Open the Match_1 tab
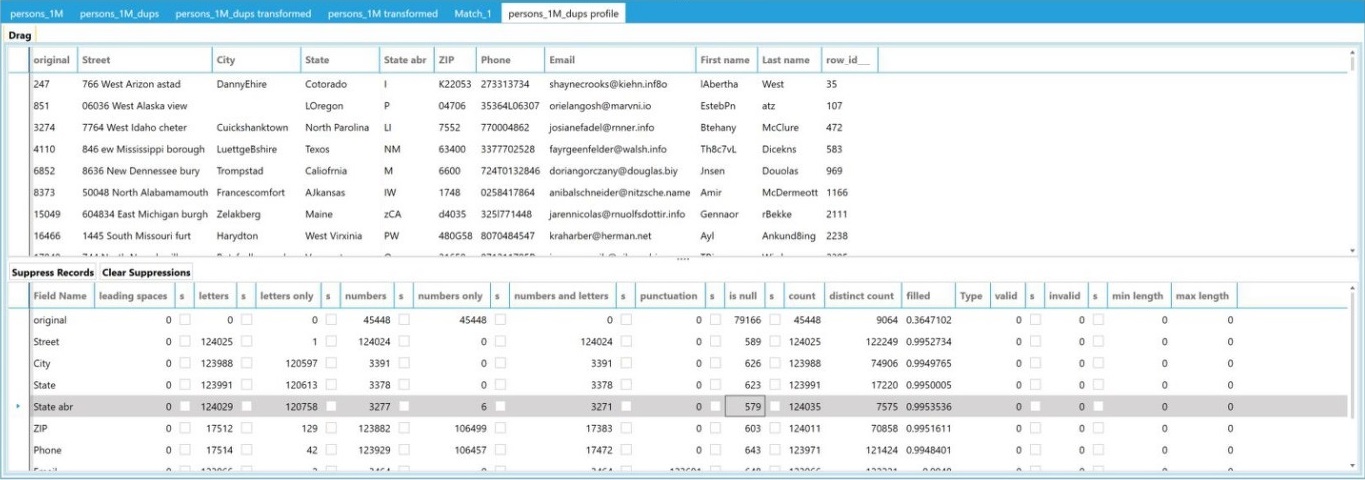 click(x=473, y=14)
